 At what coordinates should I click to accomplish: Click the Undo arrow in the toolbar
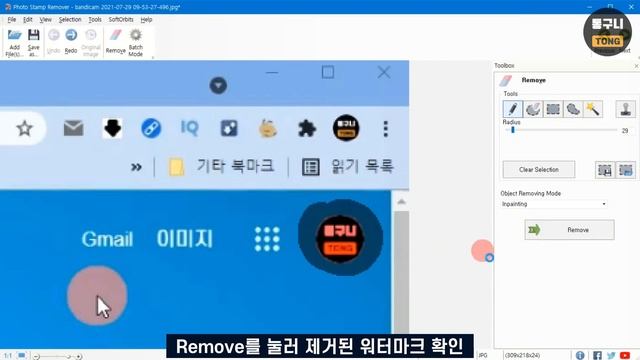tap(53, 35)
